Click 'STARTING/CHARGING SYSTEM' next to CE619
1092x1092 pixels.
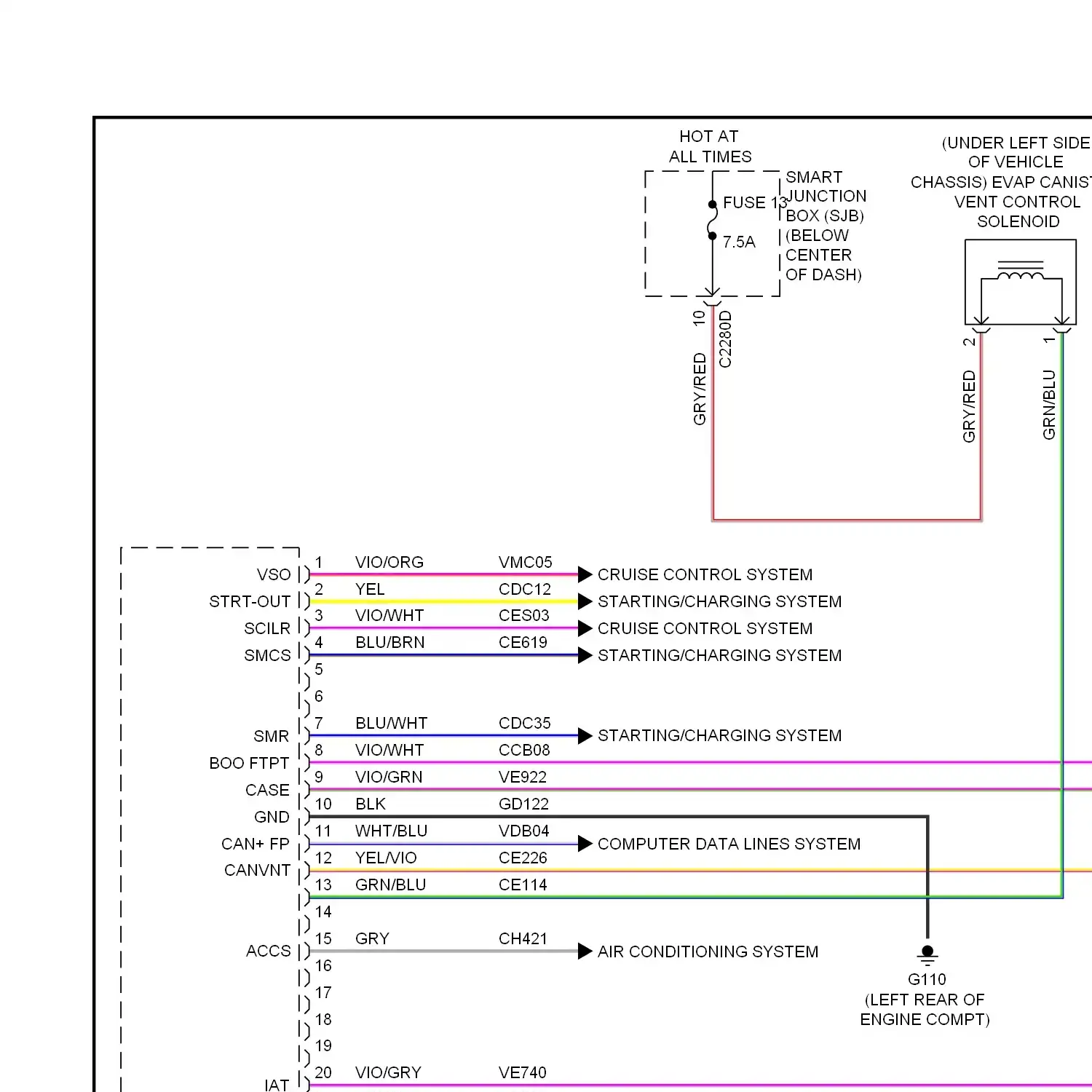click(x=719, y=655)
